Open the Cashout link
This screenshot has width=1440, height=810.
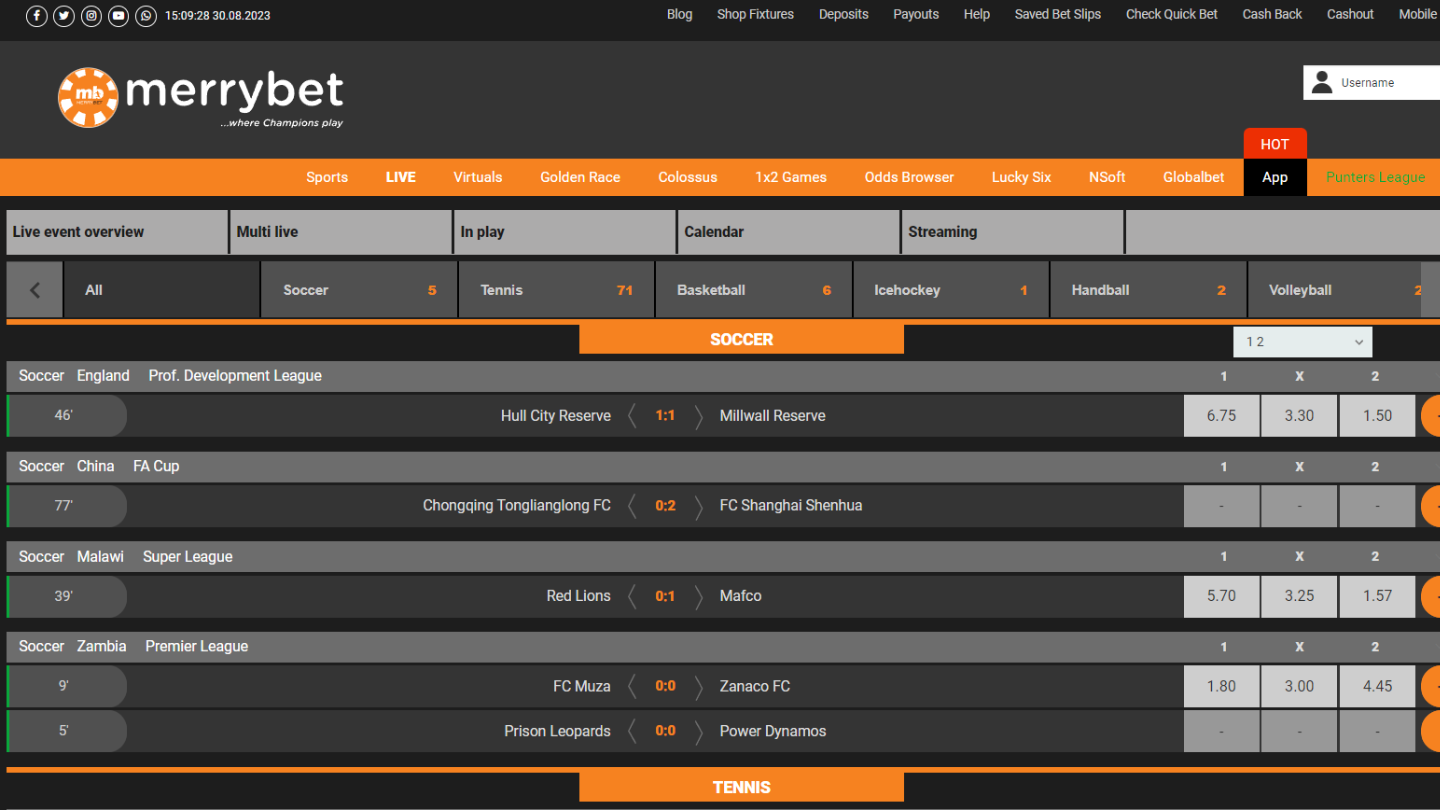[x=1350, y=14]
